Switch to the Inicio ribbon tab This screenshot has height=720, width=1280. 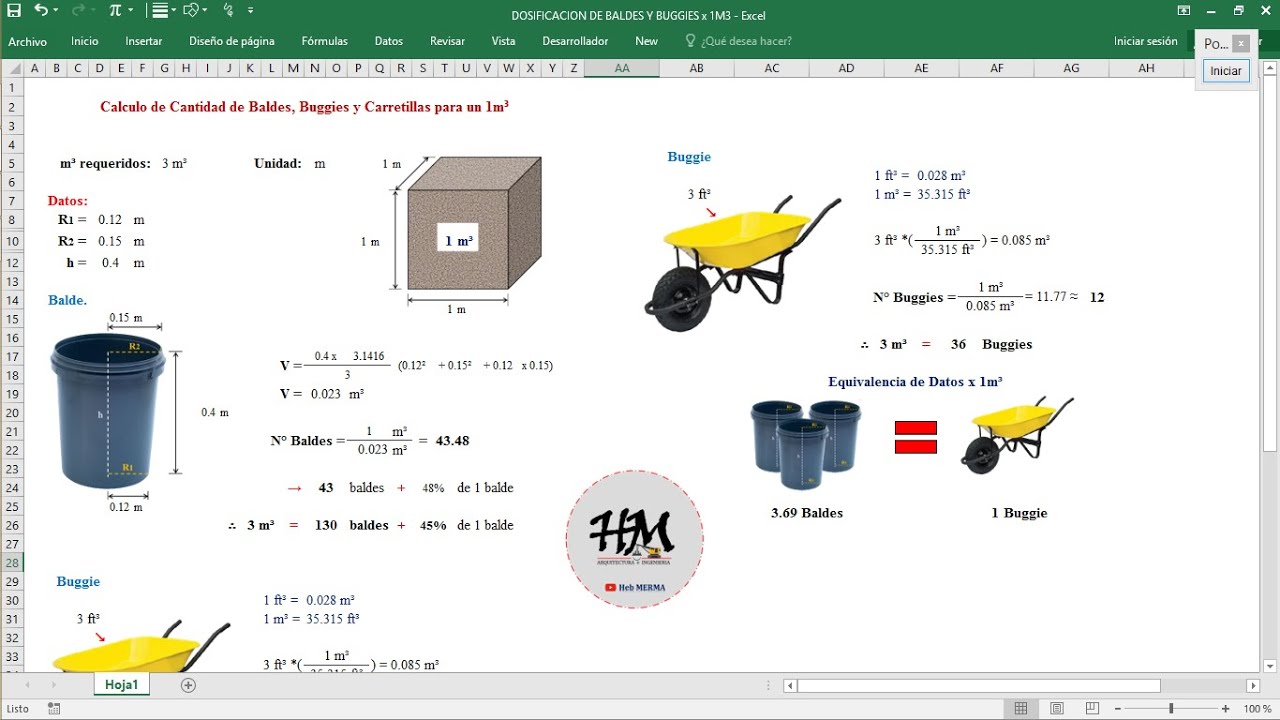coord(85,41)
